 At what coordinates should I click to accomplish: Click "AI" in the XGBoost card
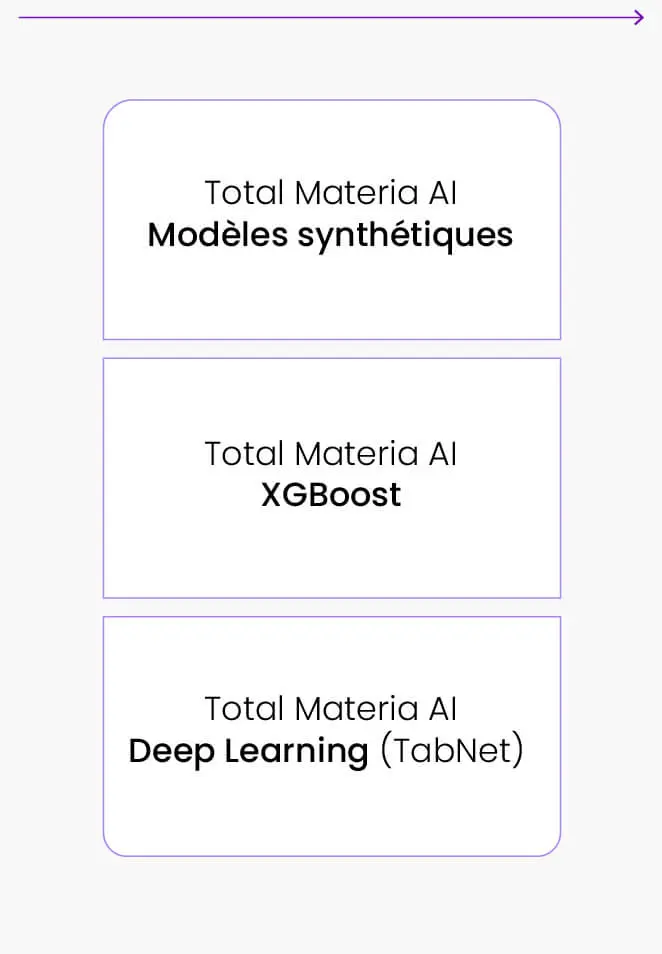click(442, 453)
